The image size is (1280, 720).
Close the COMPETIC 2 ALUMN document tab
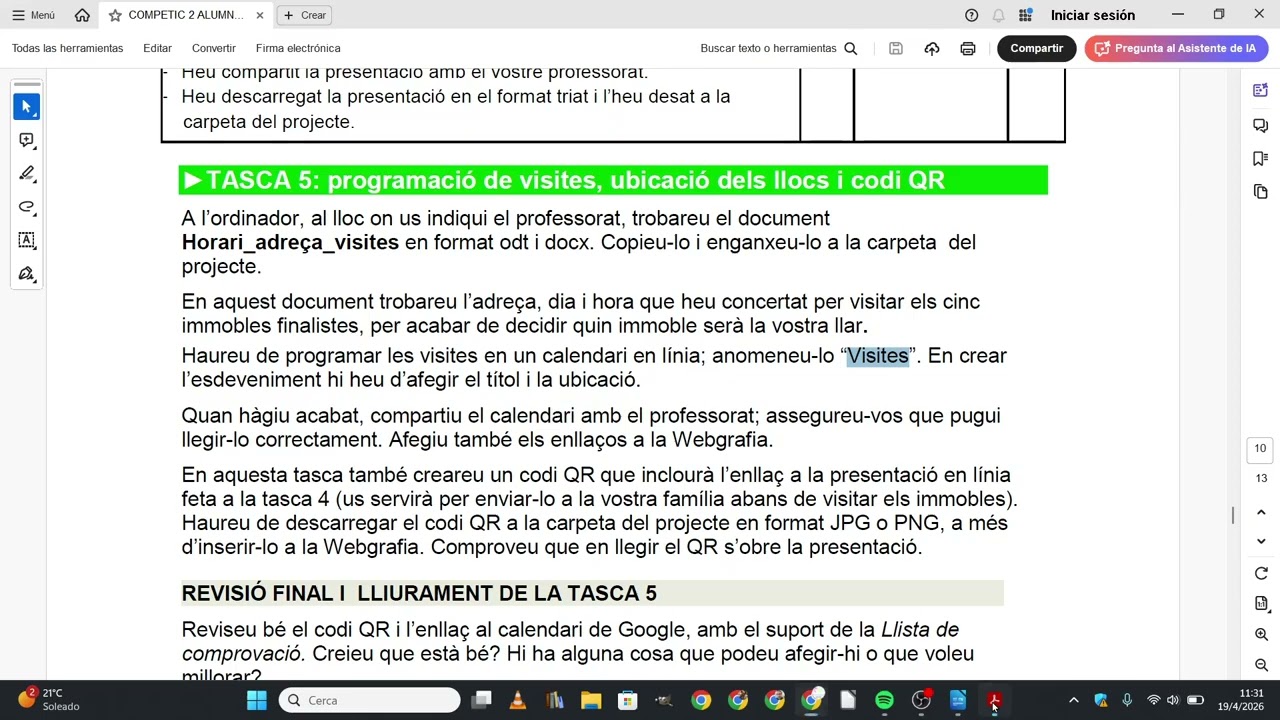pyautogui.click(x=260, y=15)
